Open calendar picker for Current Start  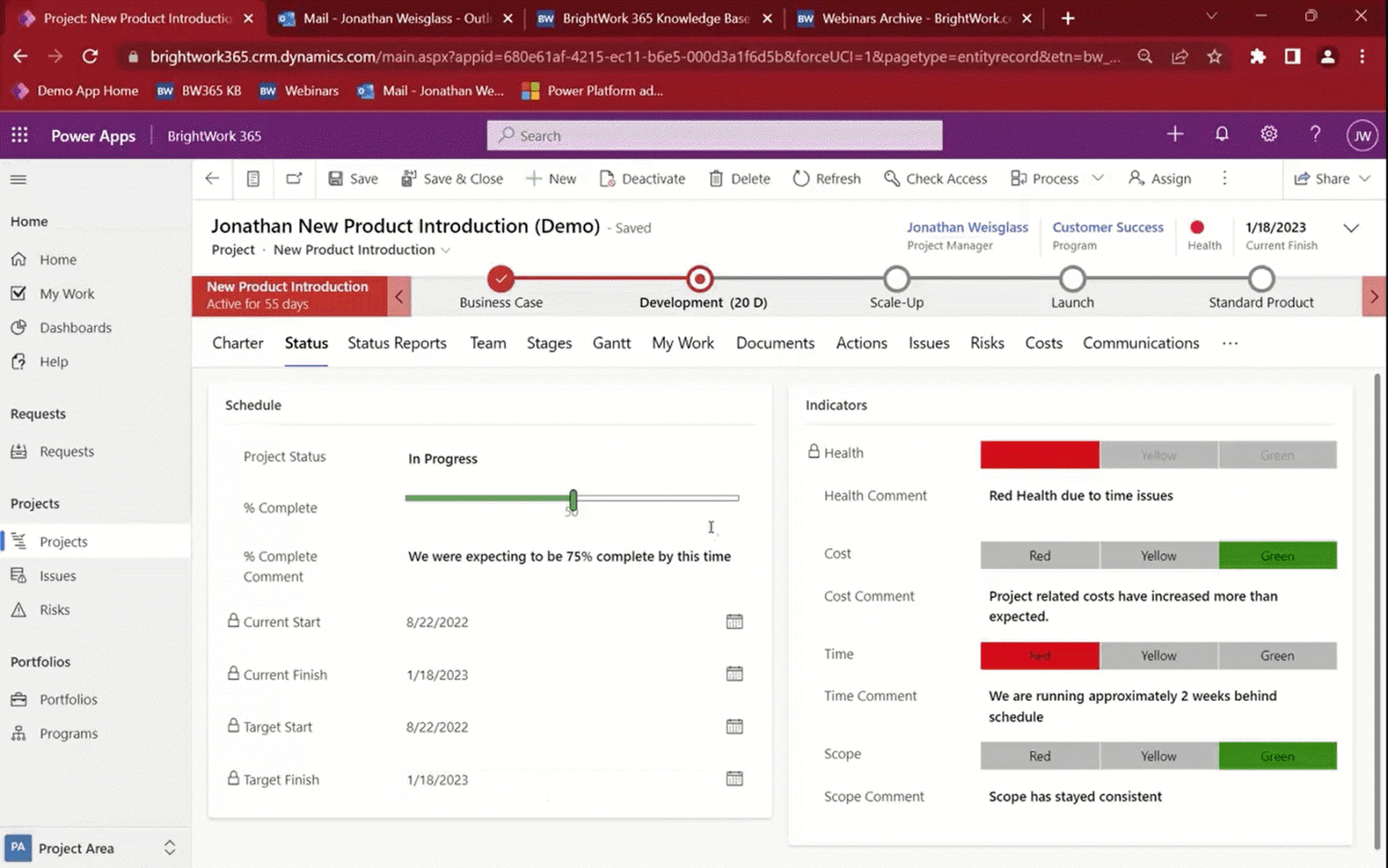734,621
